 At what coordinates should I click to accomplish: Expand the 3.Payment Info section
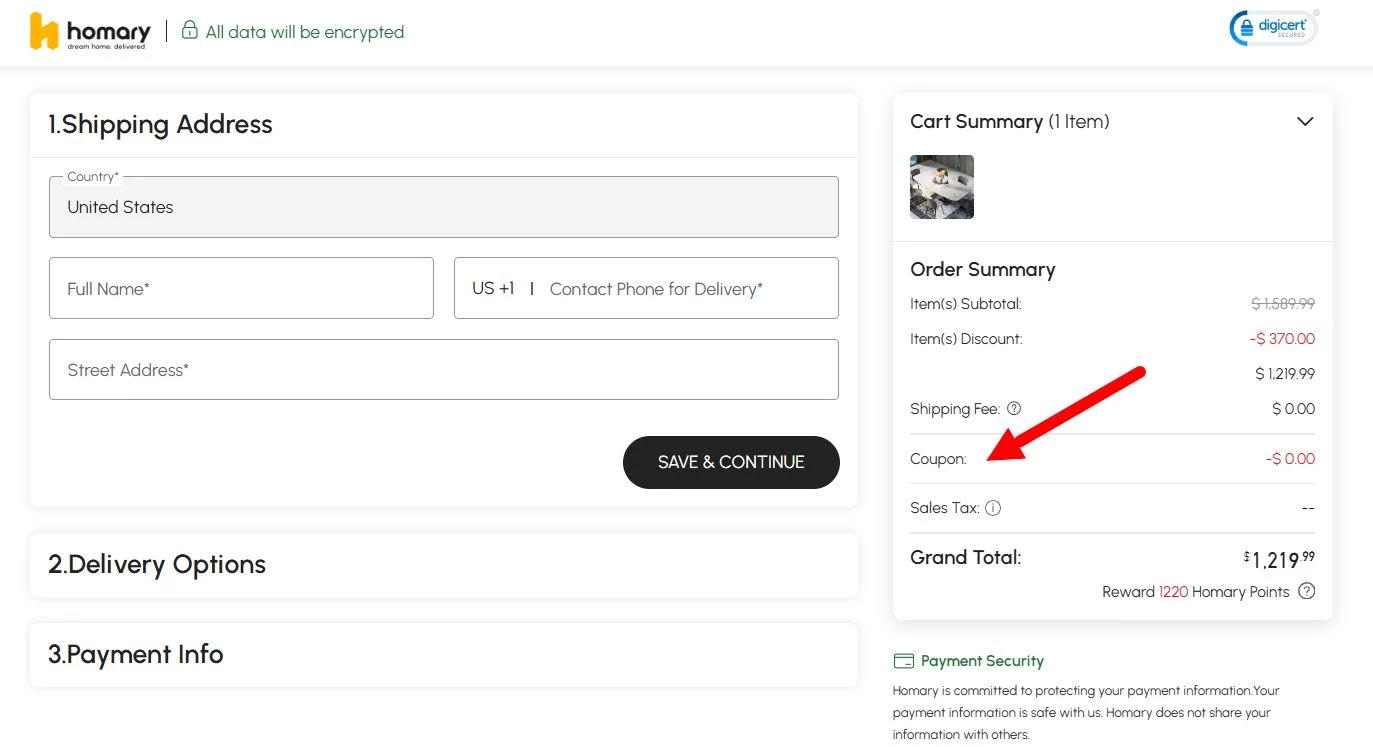click(444, 655)
